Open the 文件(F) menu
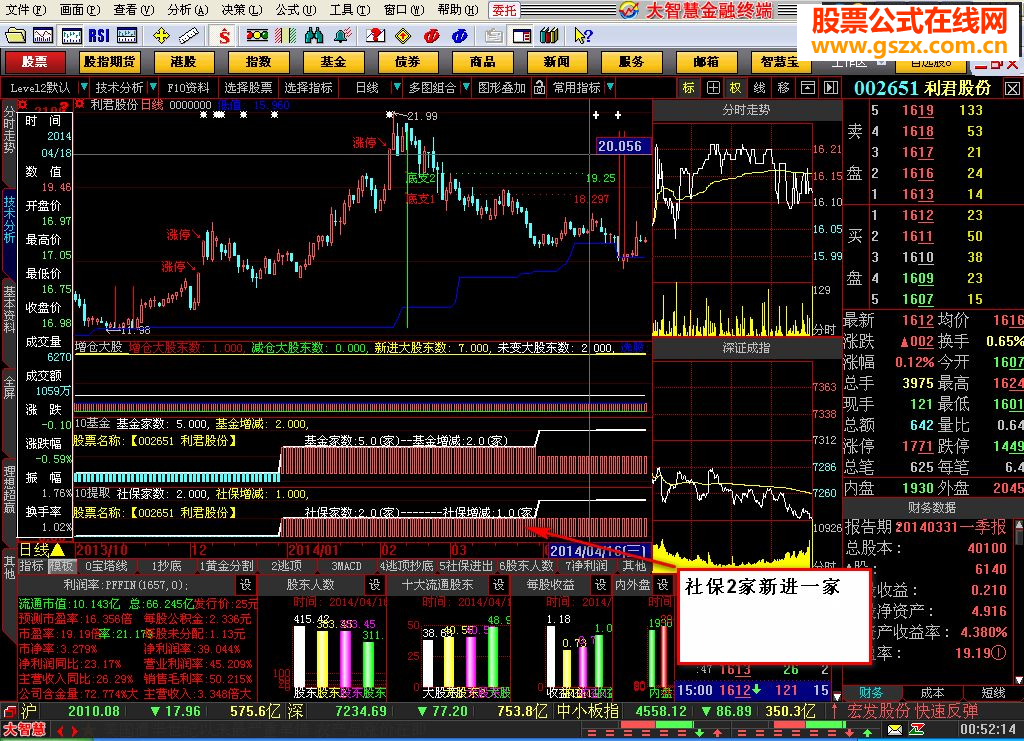This screenshot has width=1024, height=741. click(x=26, y=10)
